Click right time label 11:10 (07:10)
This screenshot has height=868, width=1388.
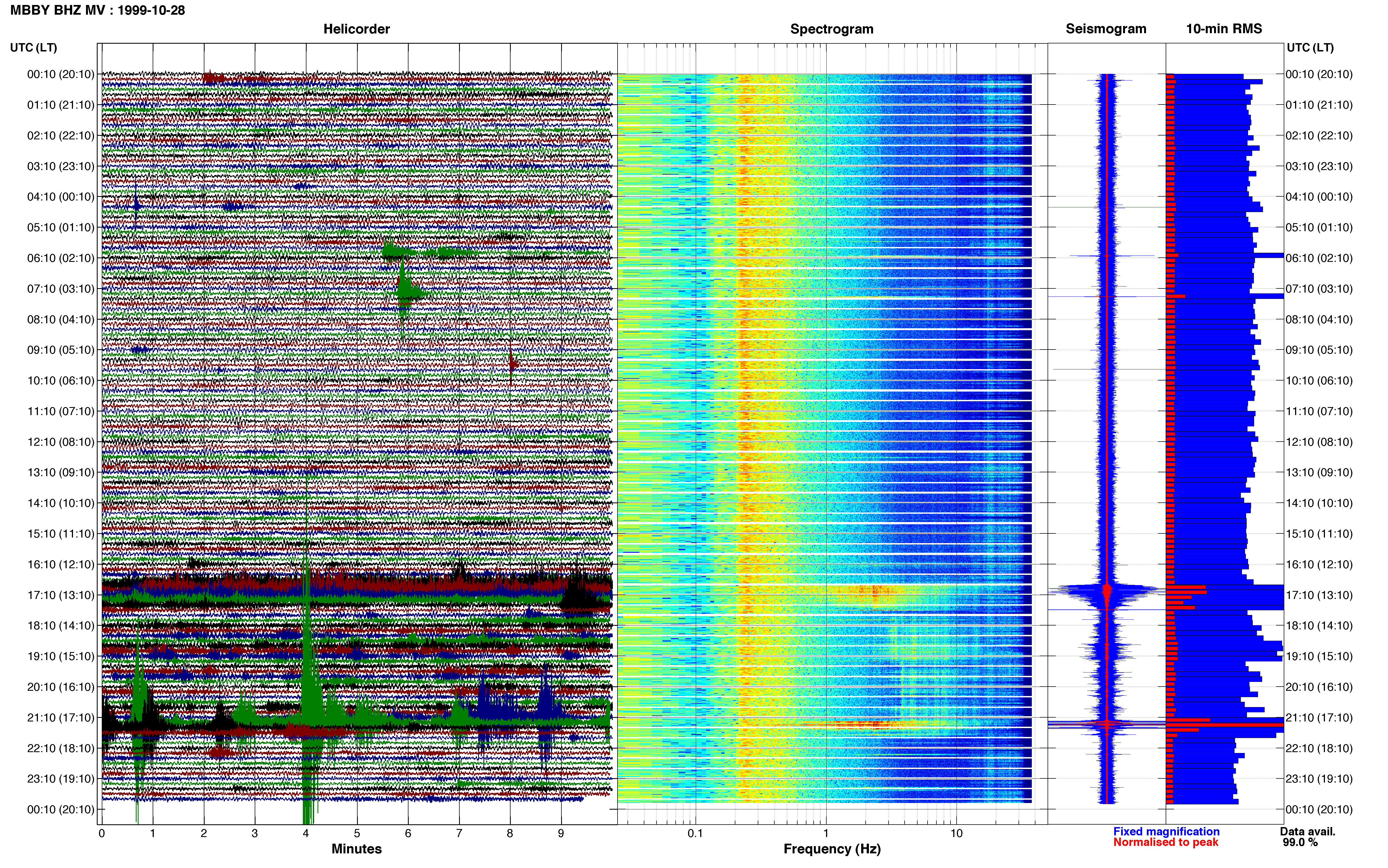1319,412
